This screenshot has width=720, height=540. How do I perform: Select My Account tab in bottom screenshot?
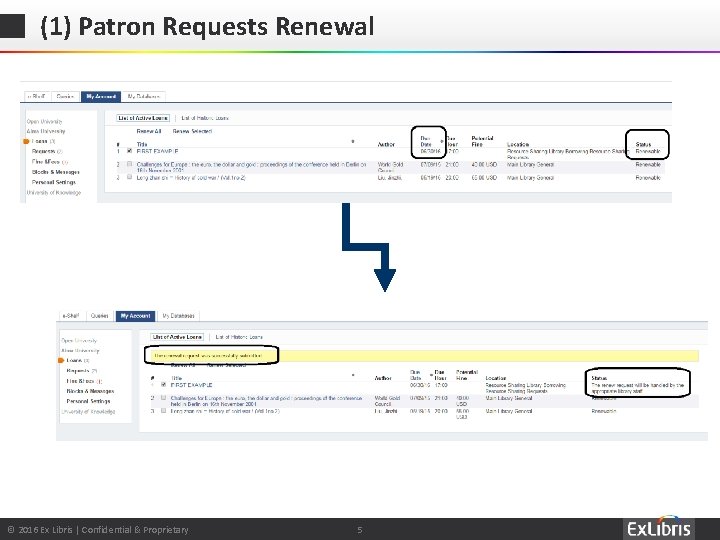[x=135, y=316]
